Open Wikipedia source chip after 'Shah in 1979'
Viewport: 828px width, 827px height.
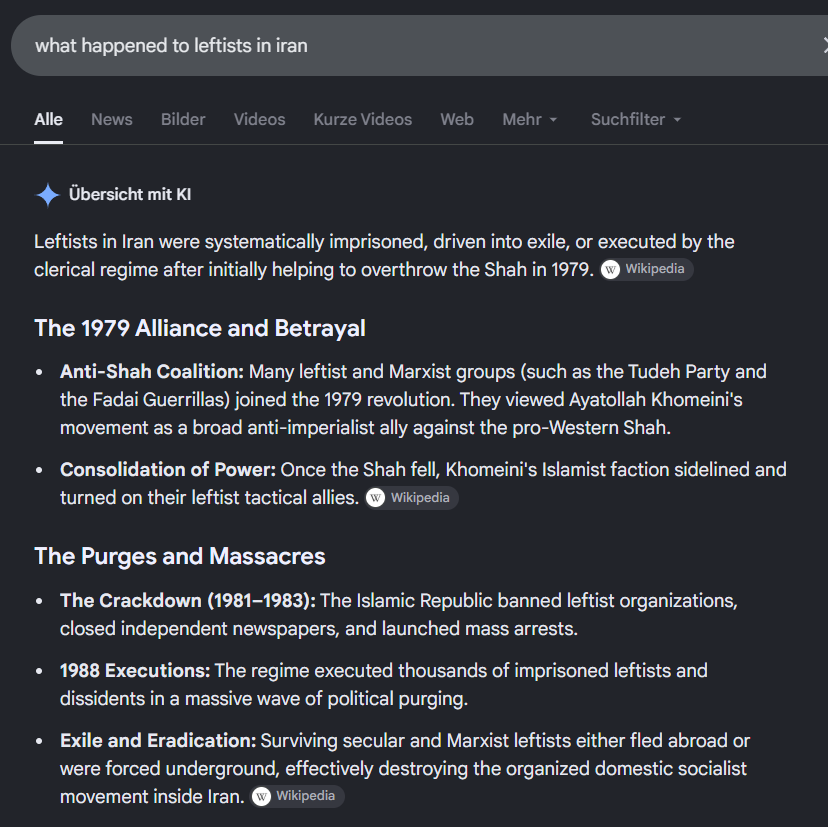tap(647, 269)
